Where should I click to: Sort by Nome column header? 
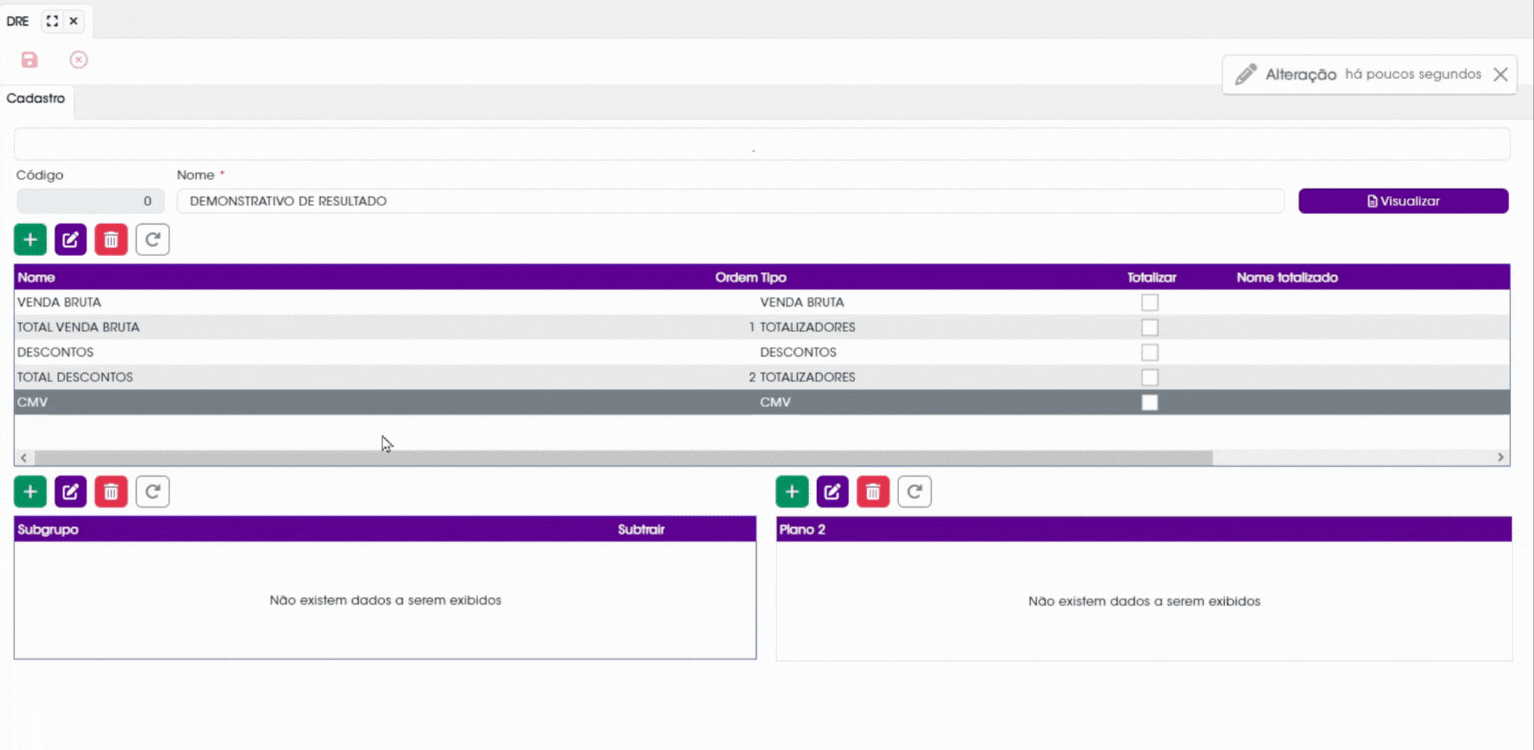pyautogui.click(x=36, y=277)
